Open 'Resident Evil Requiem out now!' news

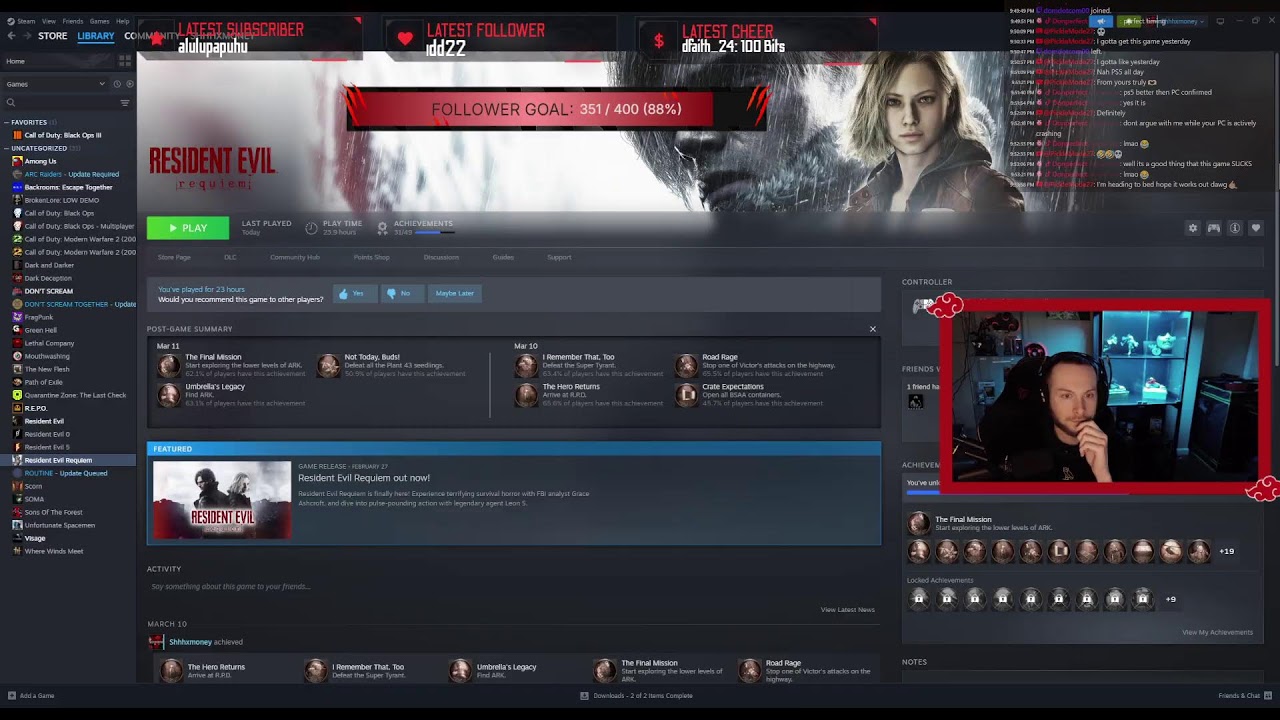coord(364,478)
